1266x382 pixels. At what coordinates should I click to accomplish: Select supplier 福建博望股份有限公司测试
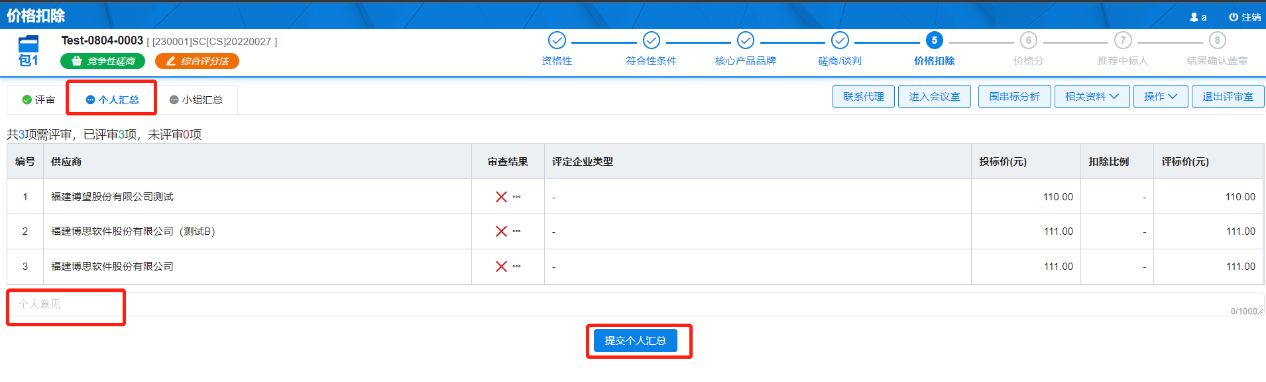pos(112,197)
